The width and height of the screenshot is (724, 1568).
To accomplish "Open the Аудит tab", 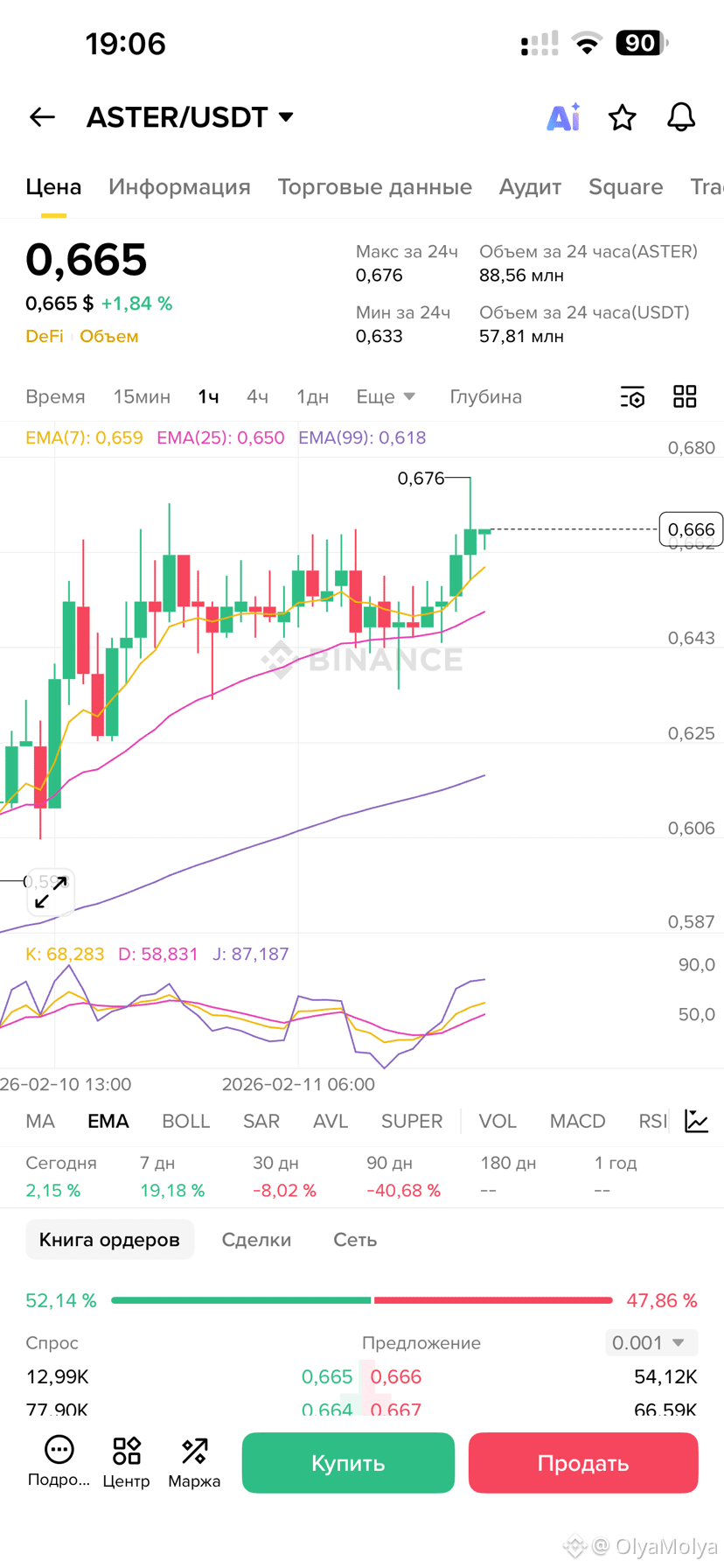I will point(530,187).
